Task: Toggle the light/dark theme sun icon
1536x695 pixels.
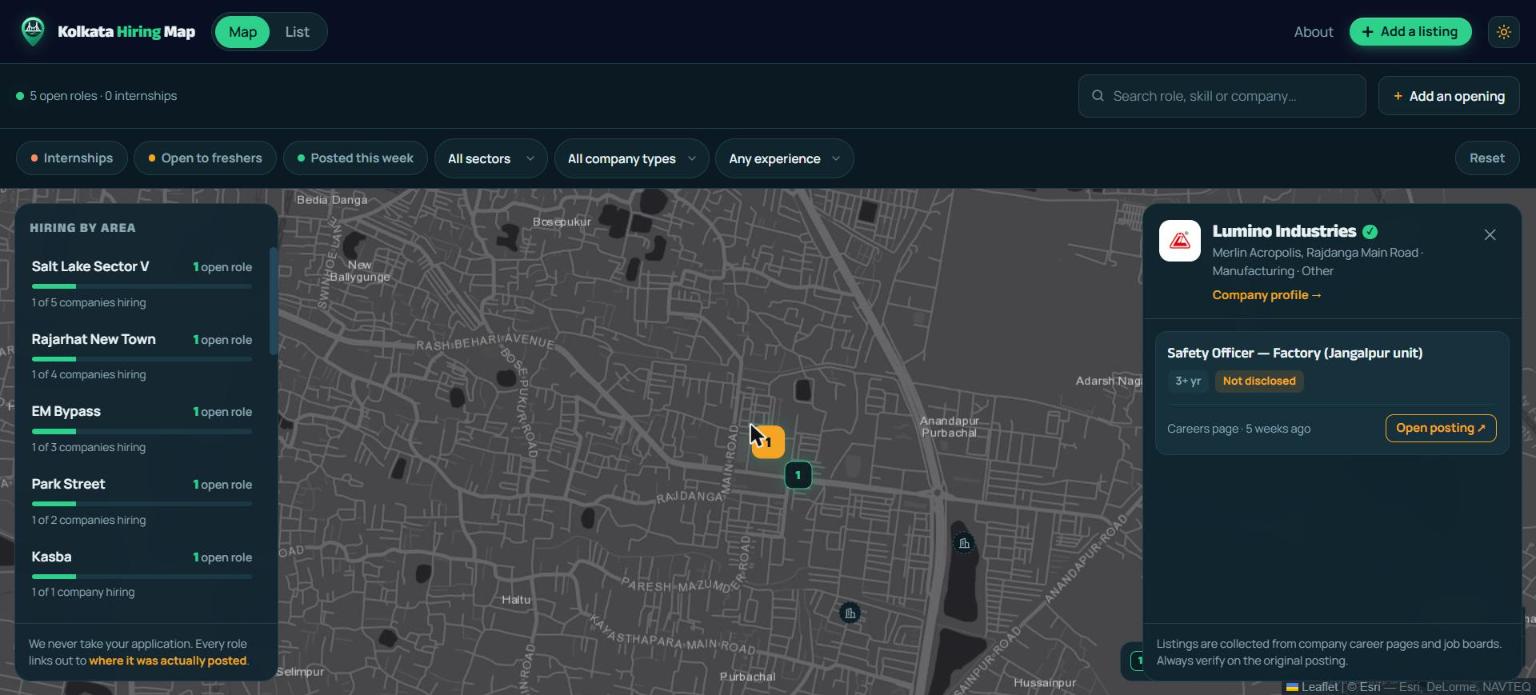Action: pyautogui.click(x=1503, y=32)
